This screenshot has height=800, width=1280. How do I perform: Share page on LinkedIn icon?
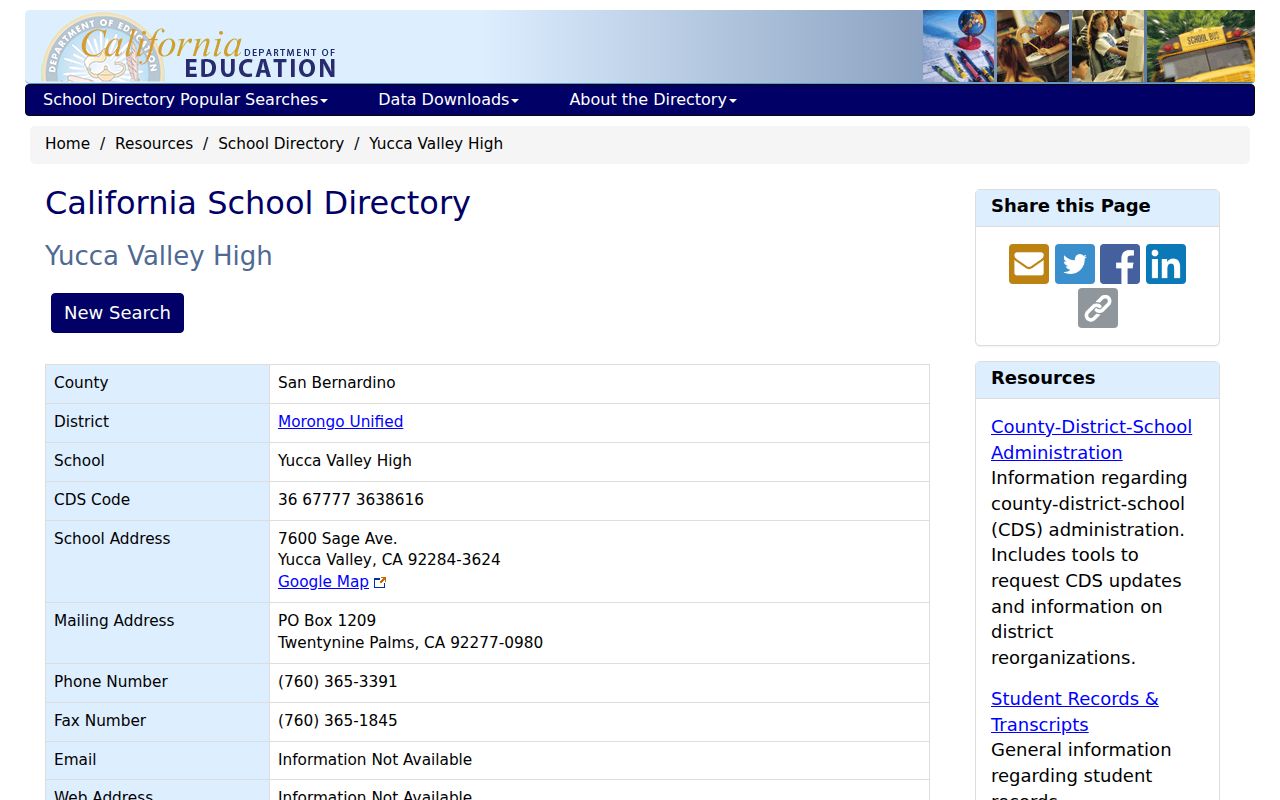1166,264
